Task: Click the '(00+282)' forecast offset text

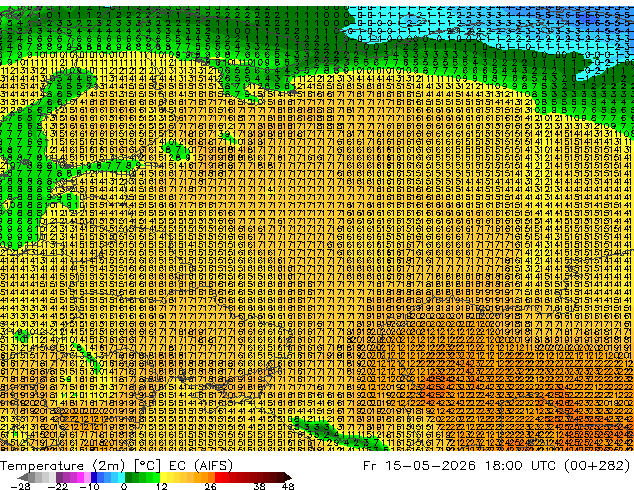Action: [x=598, y=466]
